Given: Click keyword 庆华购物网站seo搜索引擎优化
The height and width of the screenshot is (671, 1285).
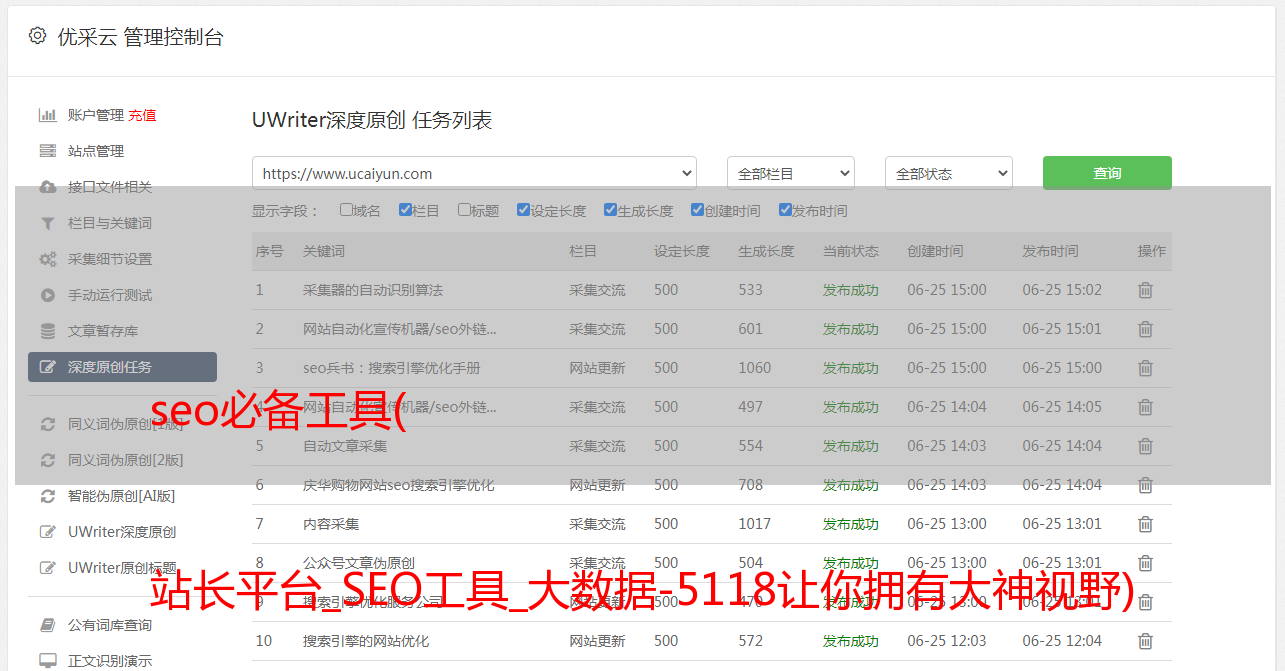Looking at the screenshot, I should (399, 485).
